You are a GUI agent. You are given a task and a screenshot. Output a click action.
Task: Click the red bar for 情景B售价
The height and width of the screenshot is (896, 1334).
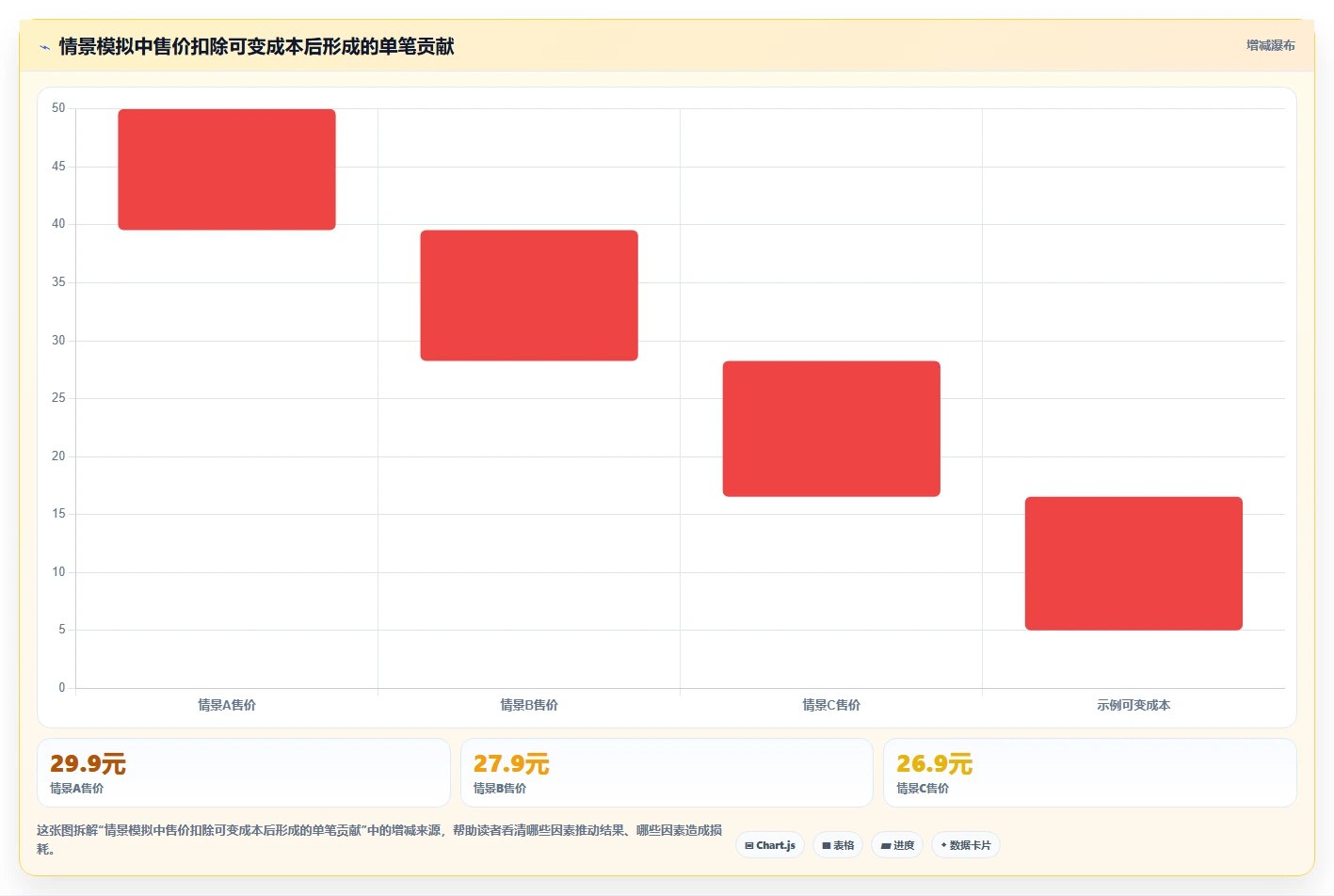coord(529,296)
